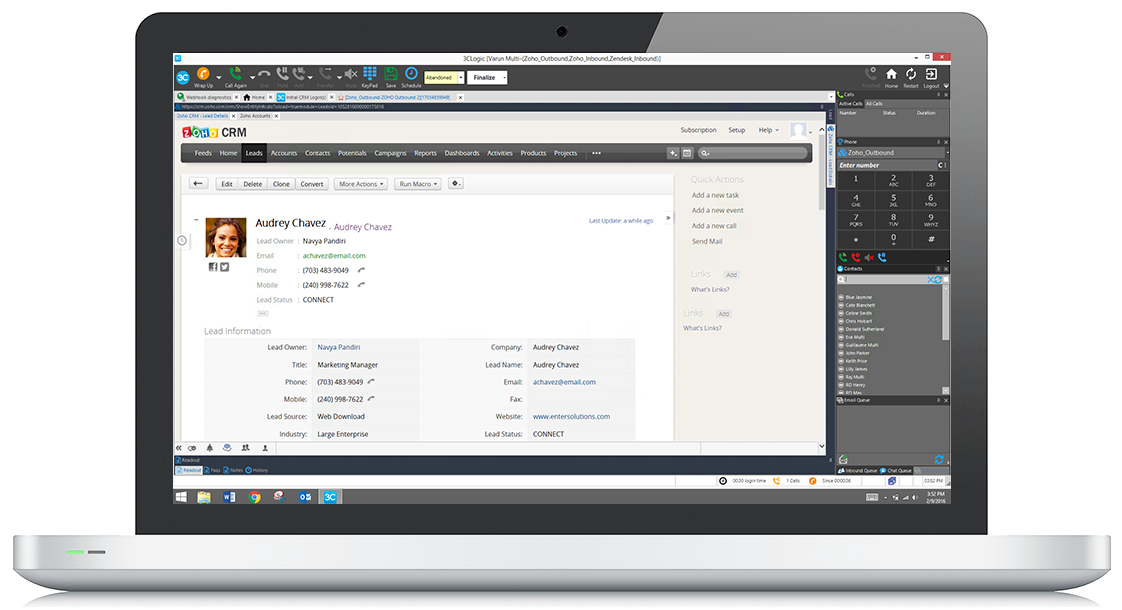
Task: Click the Enter number input field
Action: click(885, 165)
